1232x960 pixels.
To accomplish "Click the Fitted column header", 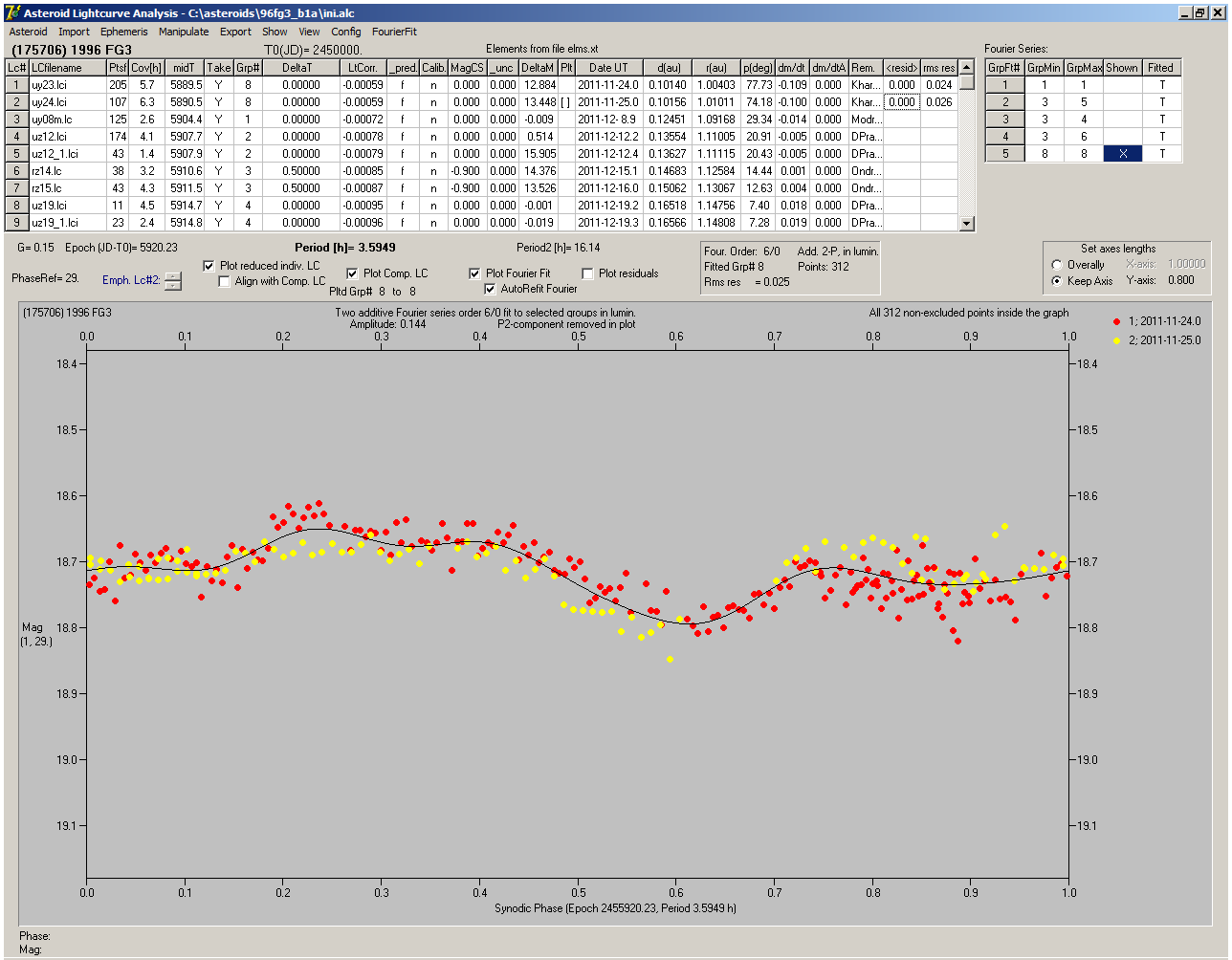I will [1161, 68].
